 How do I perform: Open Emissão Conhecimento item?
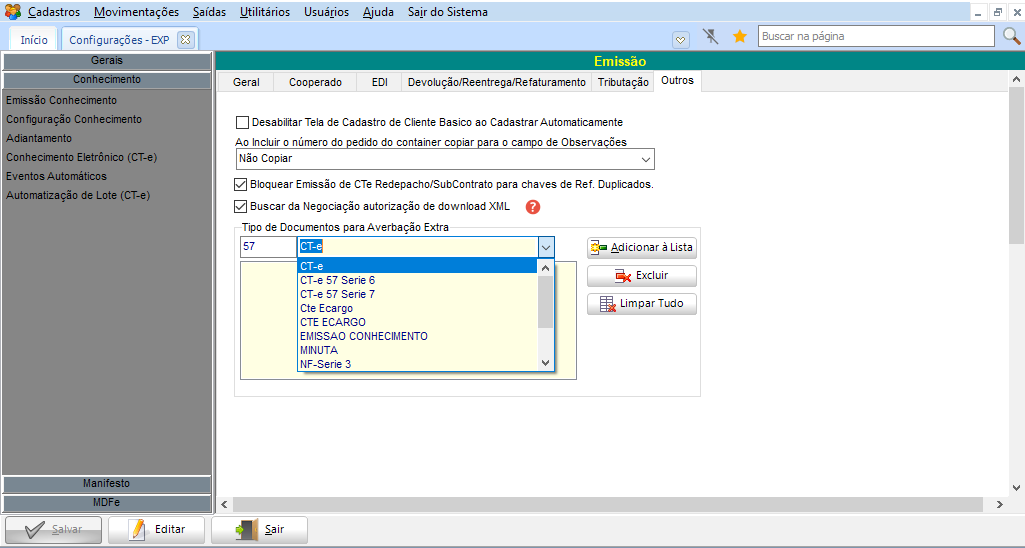[61, 100]
